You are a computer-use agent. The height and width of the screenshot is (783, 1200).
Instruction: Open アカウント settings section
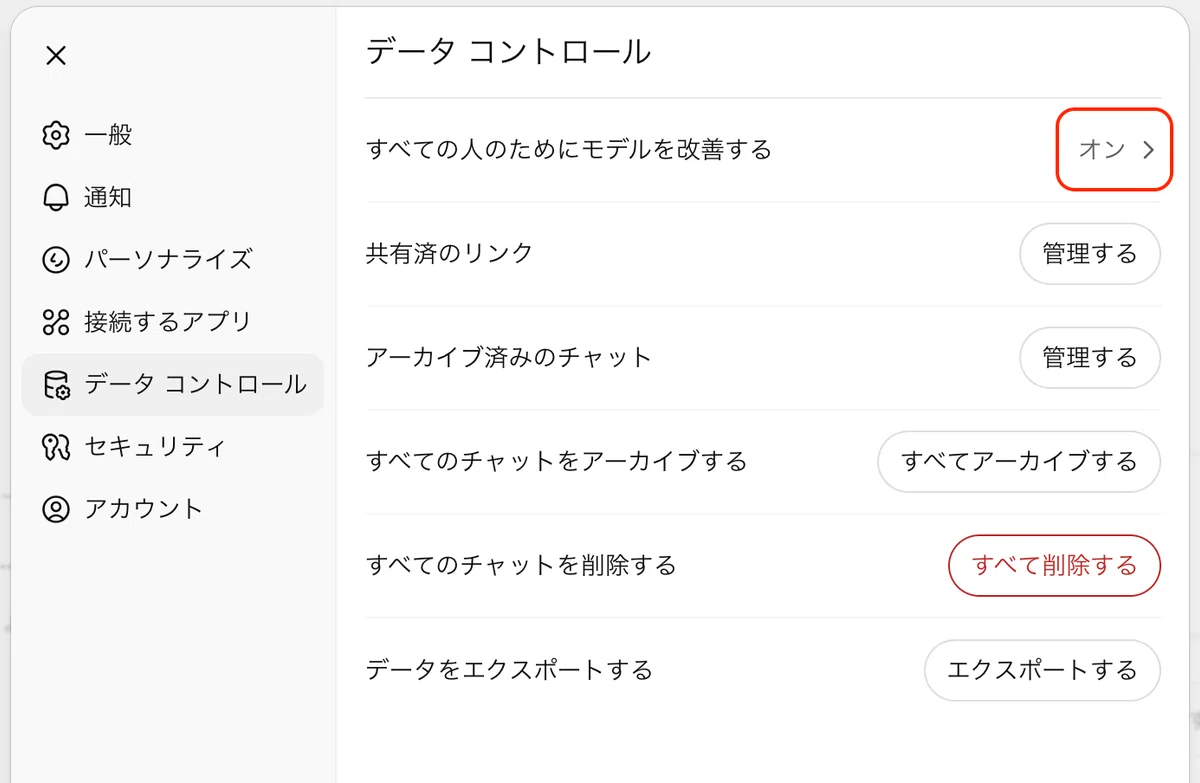[172, 509]
